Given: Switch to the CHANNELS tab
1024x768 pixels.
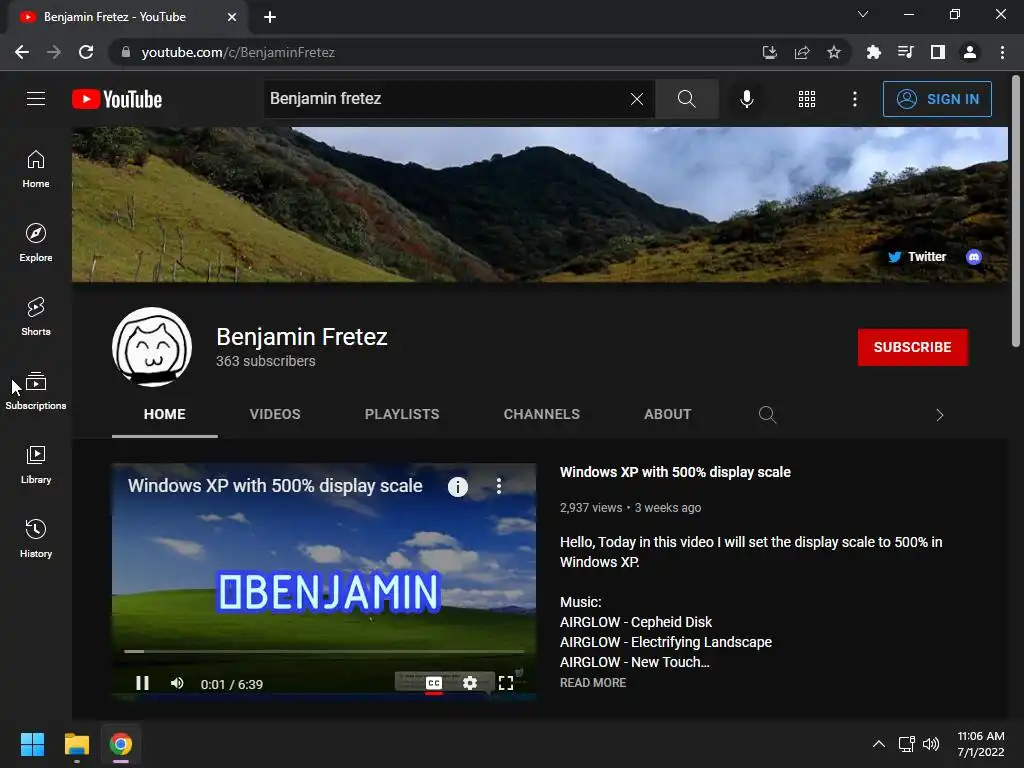Looking at the screenshot, I should [x=541, y=414].
